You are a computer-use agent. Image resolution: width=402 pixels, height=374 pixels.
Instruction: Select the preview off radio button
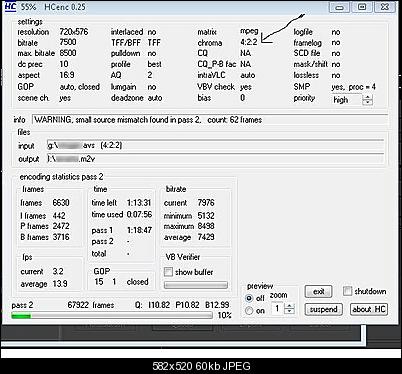click(x=249, y=298)
